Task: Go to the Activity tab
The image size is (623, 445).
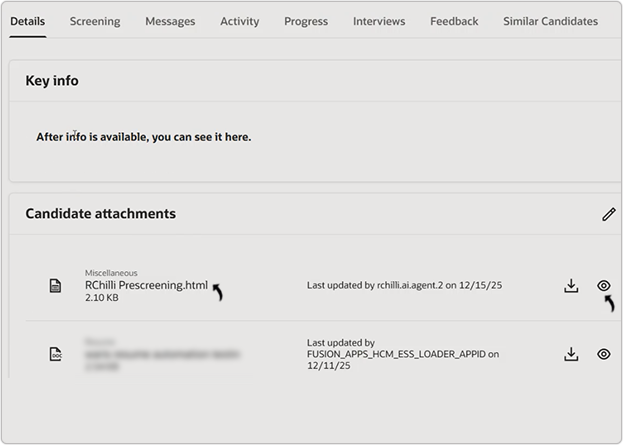Action: coord(239,21)
